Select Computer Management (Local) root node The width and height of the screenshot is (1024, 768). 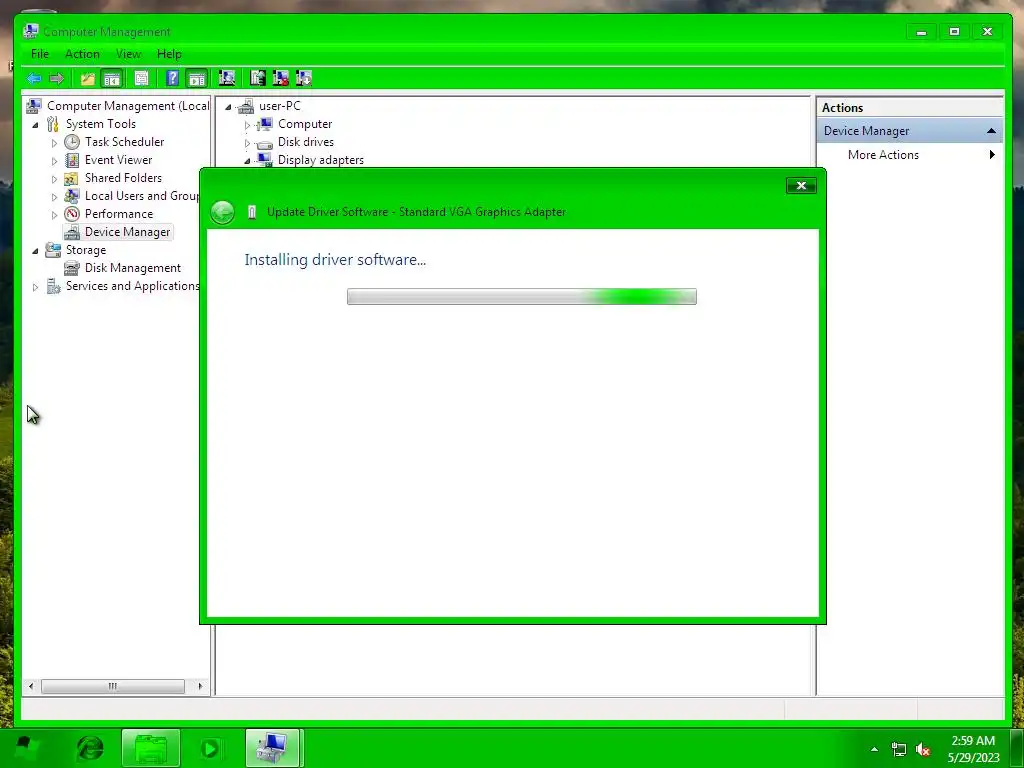[127, 106]
